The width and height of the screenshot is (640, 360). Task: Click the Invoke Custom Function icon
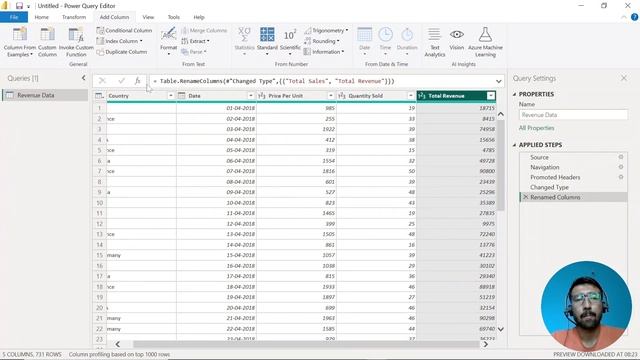pyautogui.click(x=76, y=34)
